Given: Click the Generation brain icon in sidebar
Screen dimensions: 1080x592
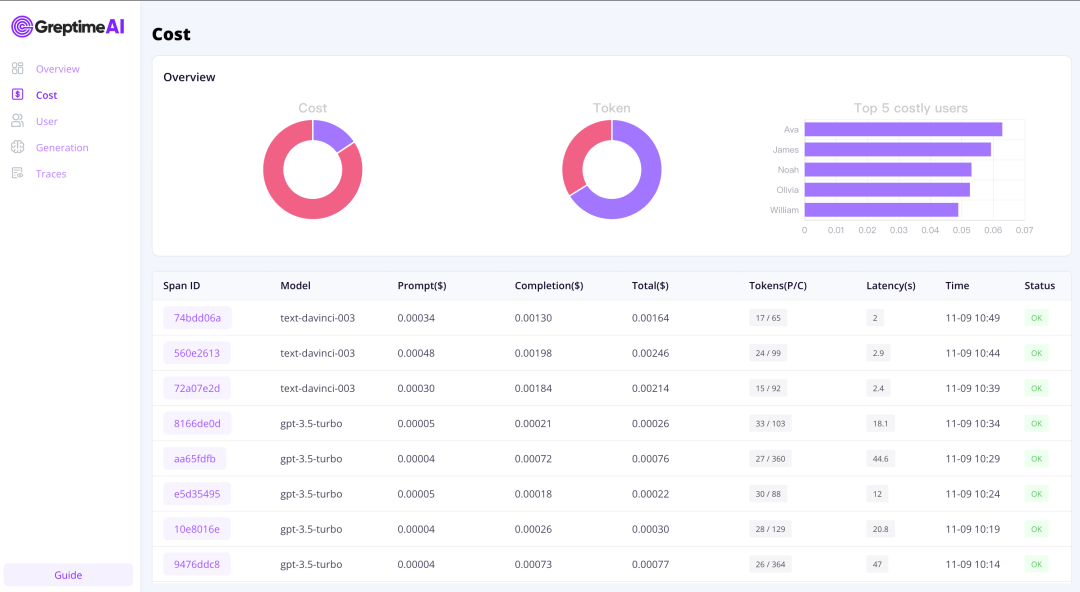Looking at the screenshot, I should [17, 147].
